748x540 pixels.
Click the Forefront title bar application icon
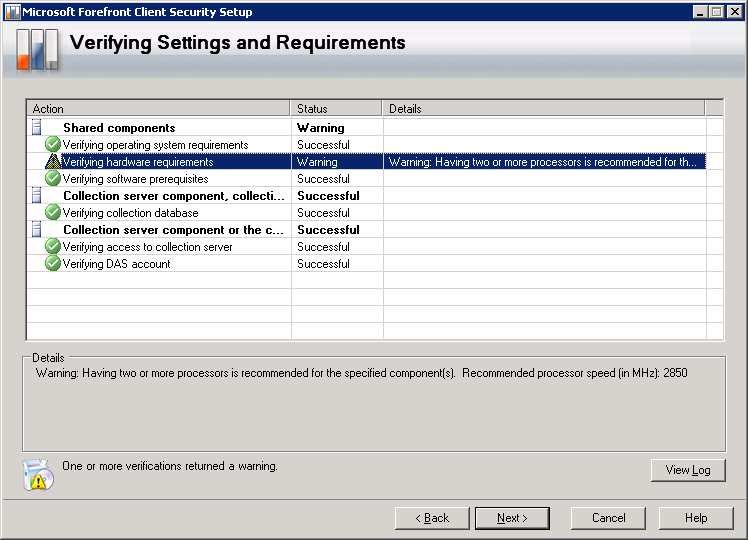[x=12, y=11]
